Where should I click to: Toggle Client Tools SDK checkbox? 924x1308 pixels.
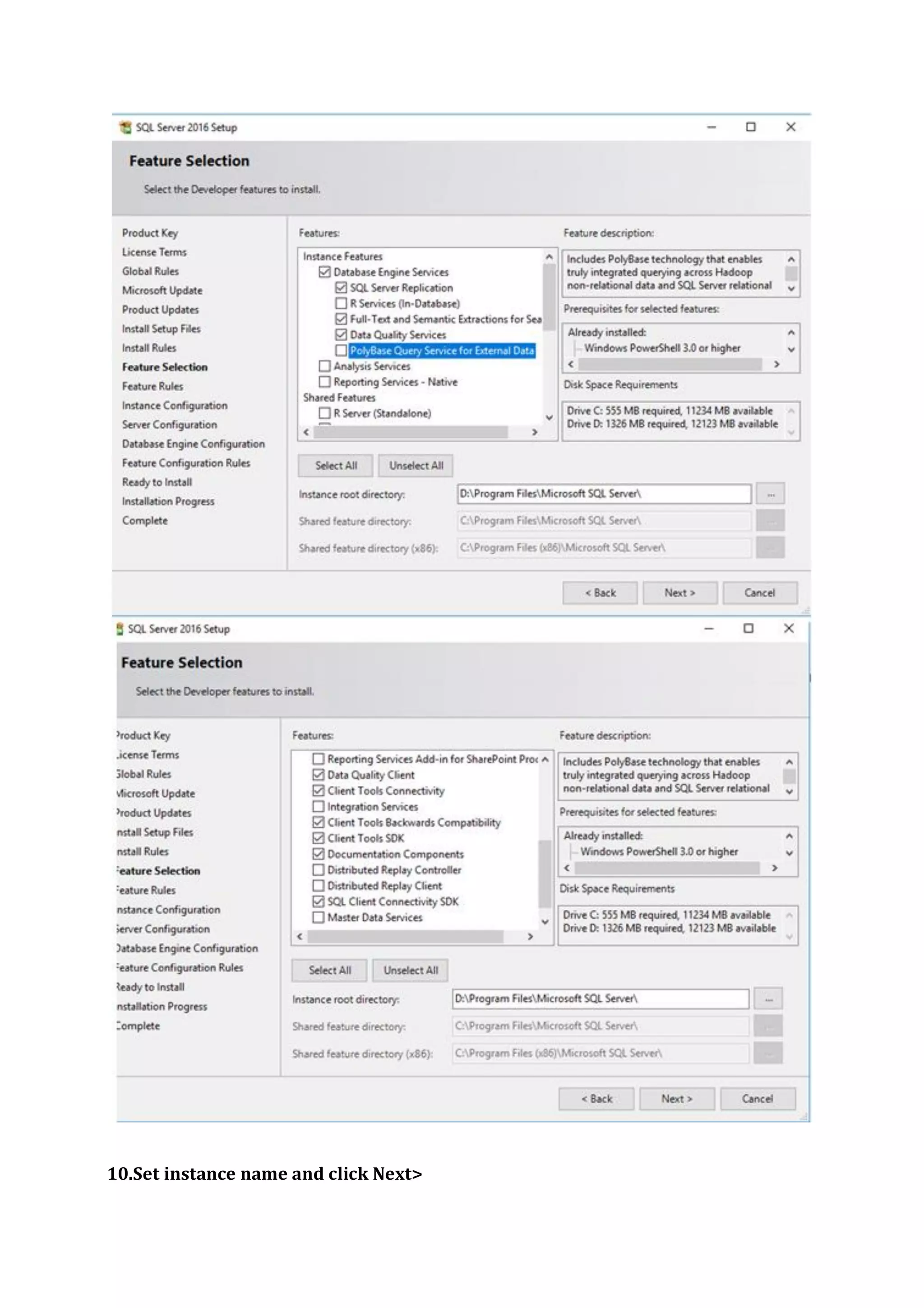318,838
